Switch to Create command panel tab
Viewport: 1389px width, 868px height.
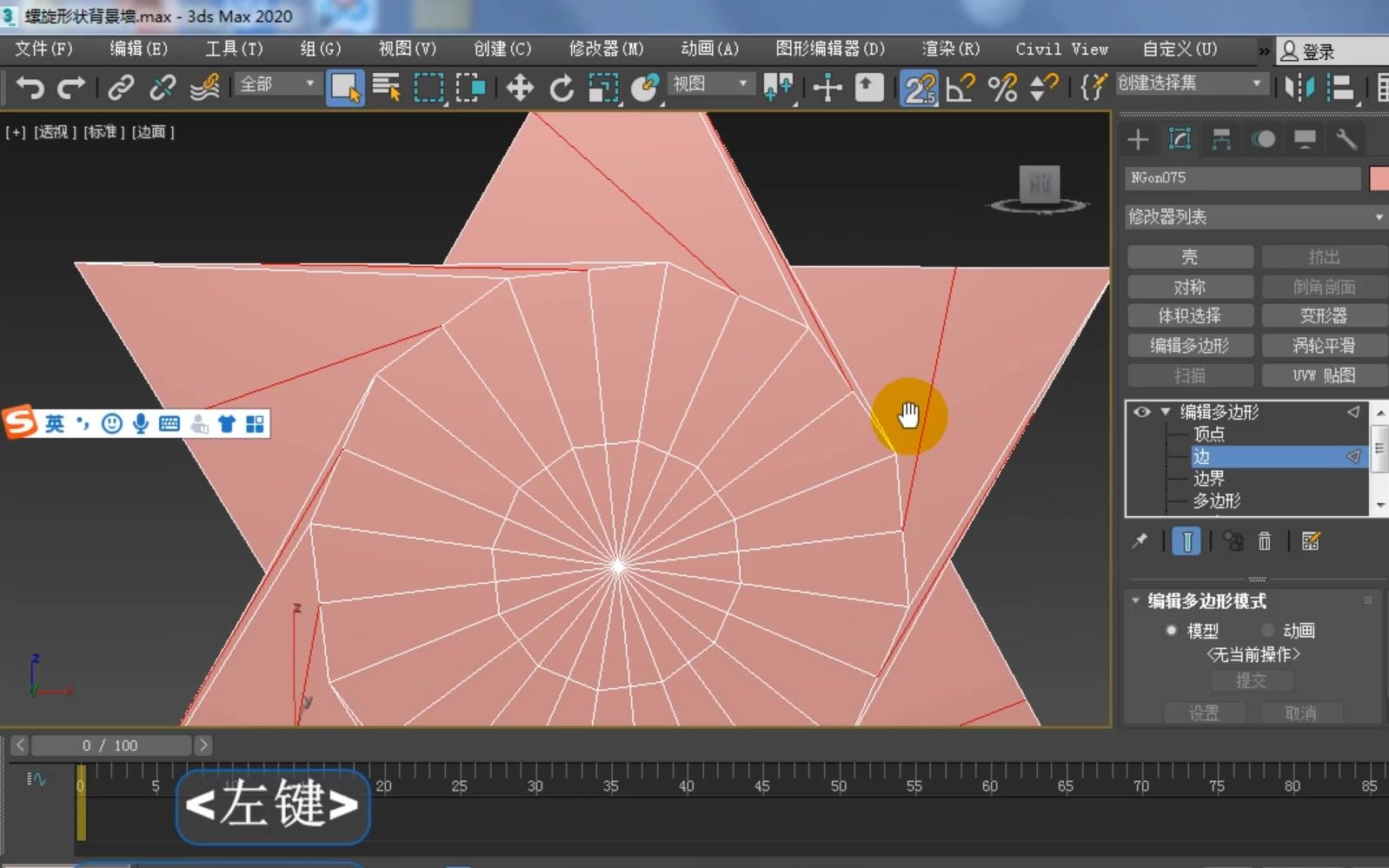(1138, 139)
